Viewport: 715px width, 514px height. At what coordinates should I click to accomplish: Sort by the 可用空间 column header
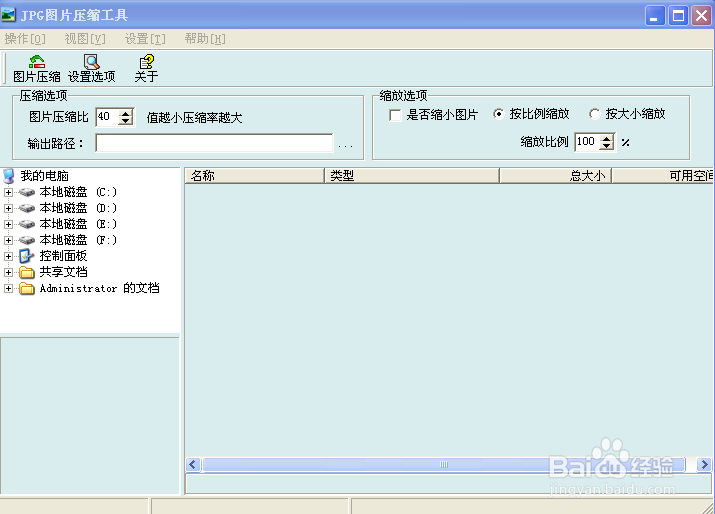663,176
